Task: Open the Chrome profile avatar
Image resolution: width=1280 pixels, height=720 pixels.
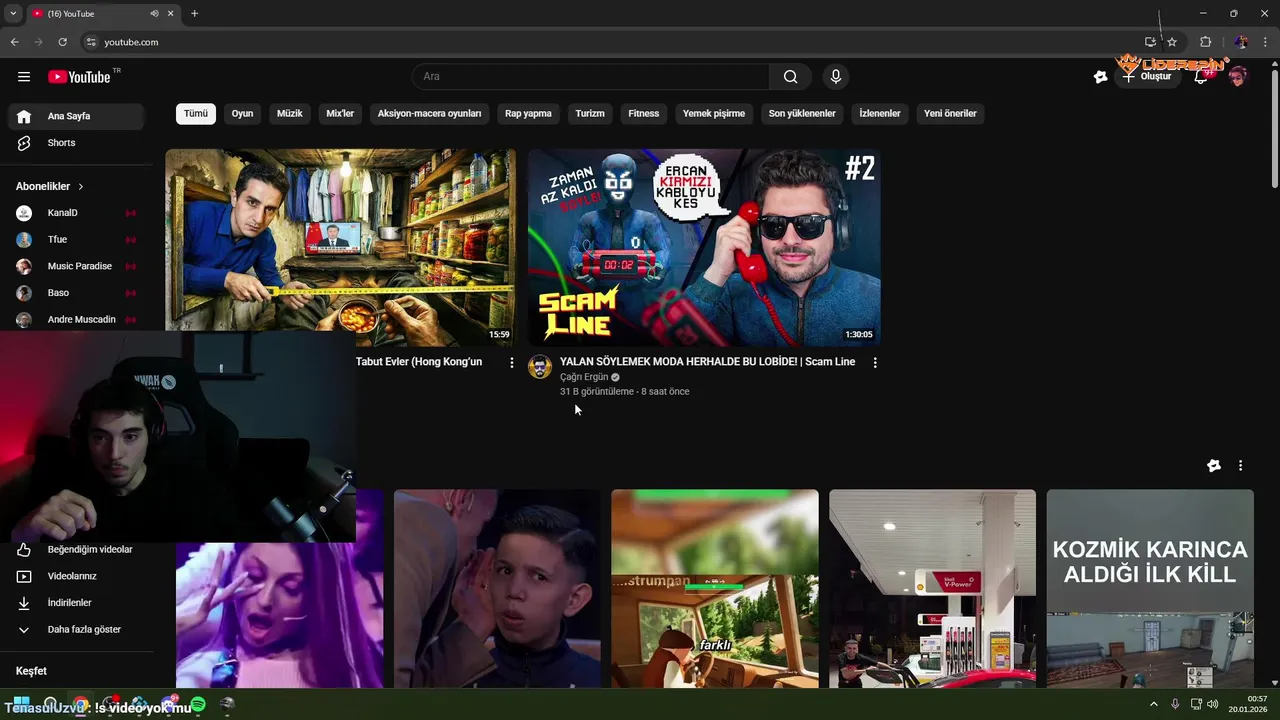Action: 1241,42
